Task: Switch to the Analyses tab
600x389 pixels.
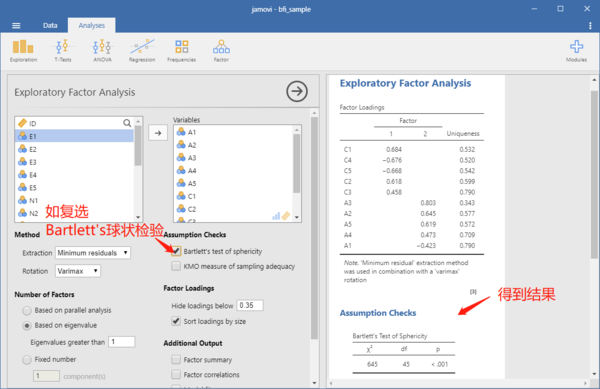Action: (x=91, y=25)
